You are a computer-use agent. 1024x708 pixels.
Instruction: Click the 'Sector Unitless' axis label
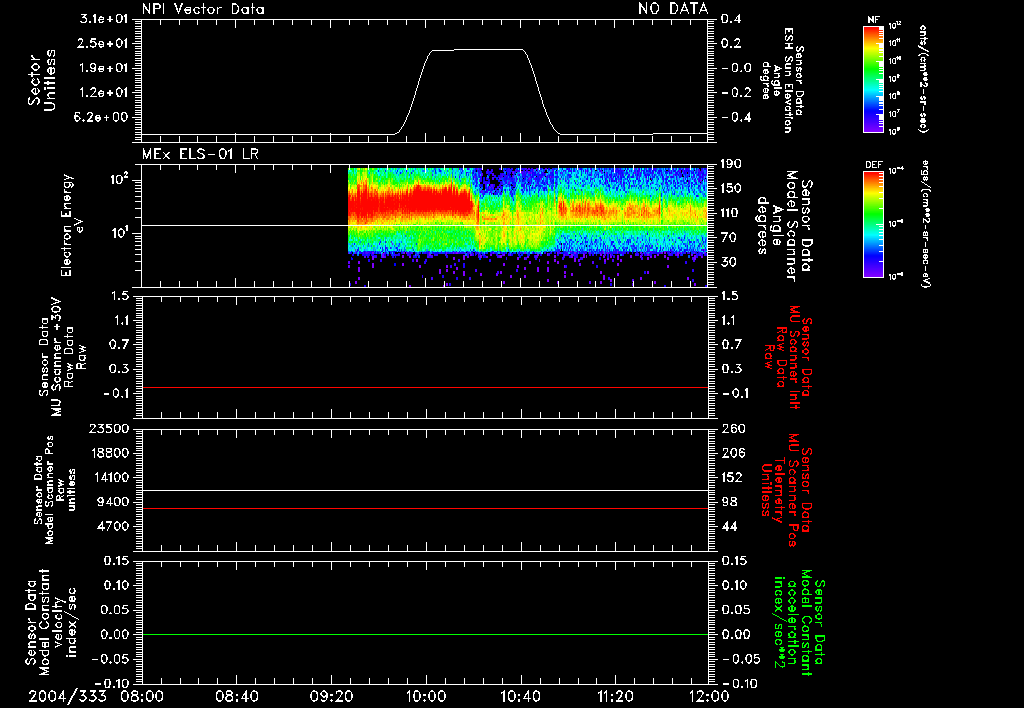click(x=41, y=80)
